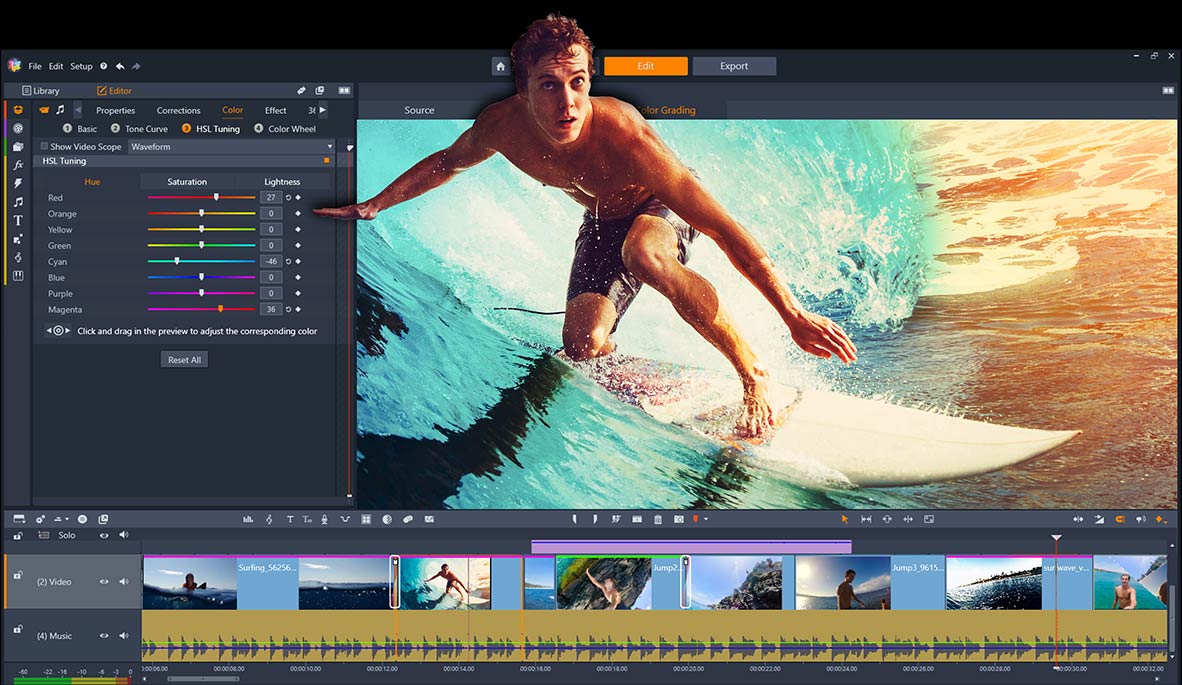Expand the marker dropdown arrow in timeline toolbar
This screenshot has width=1182, height=685.
pyautogui.click(x=706, y=519)
